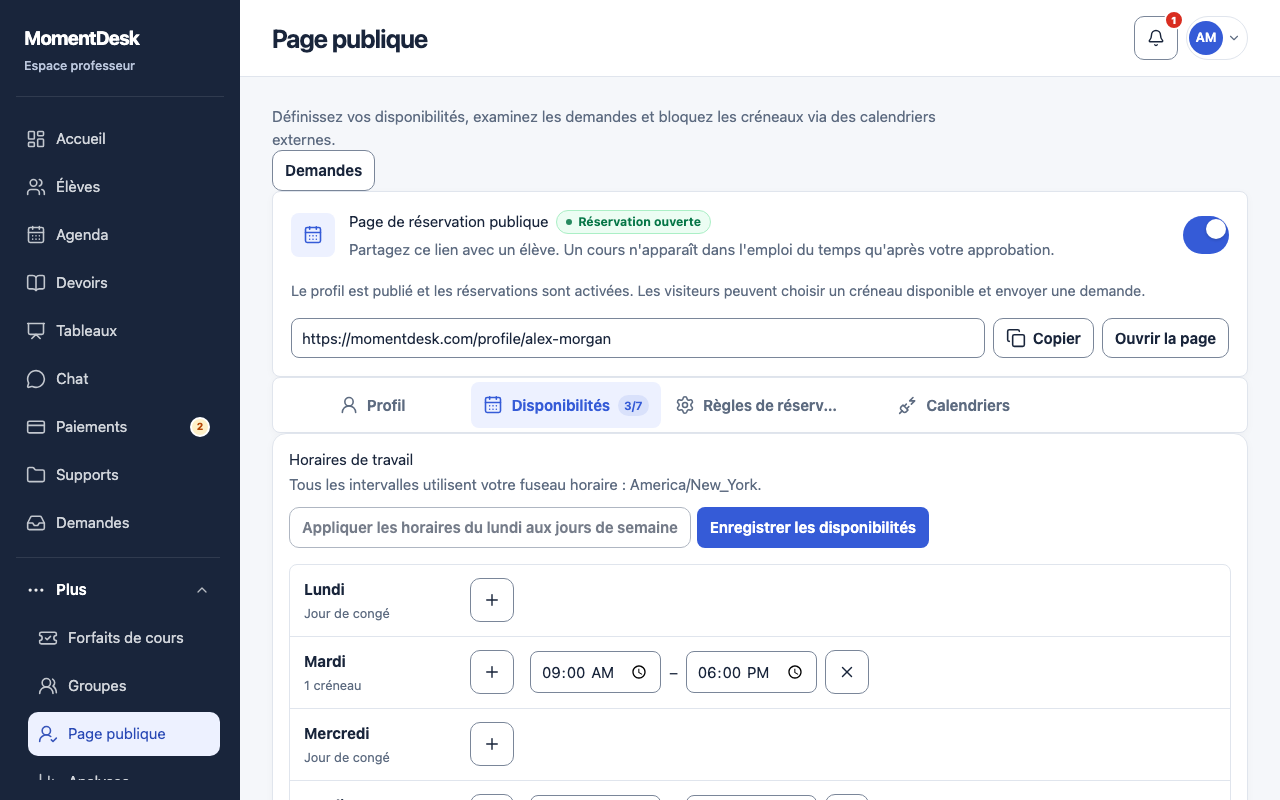Click the Demandes inbox icon in sidebar
Image resolution: width=1280 pixels, height=800 pixels.
pyautogui.click(x=36, y=523)
